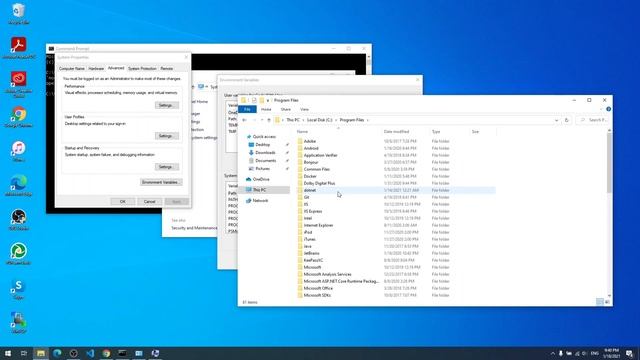Select the Docker folder

[310, 176]
